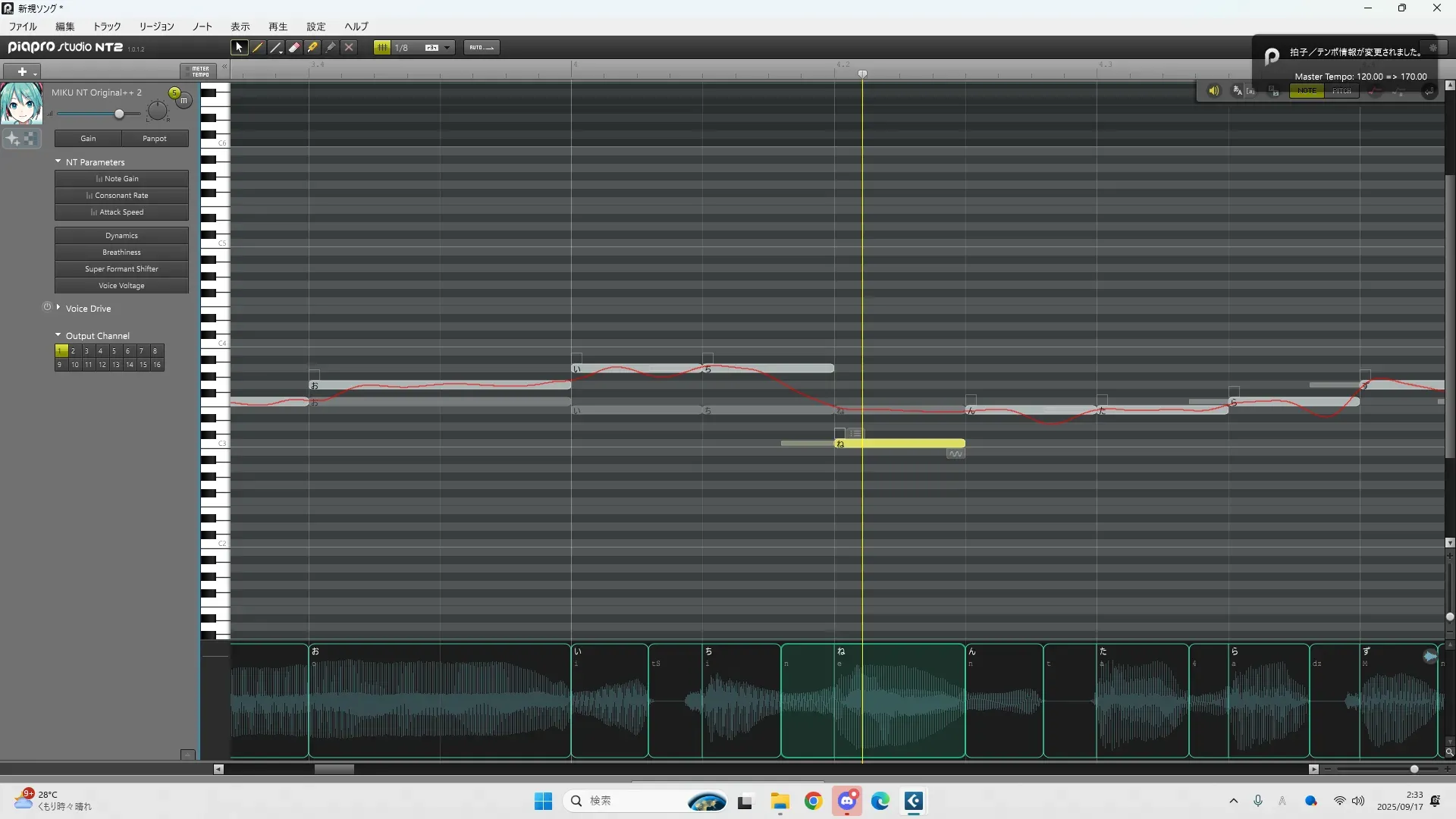
Task: Expand the Voice Drive section
Action: (x=58, y=308)
